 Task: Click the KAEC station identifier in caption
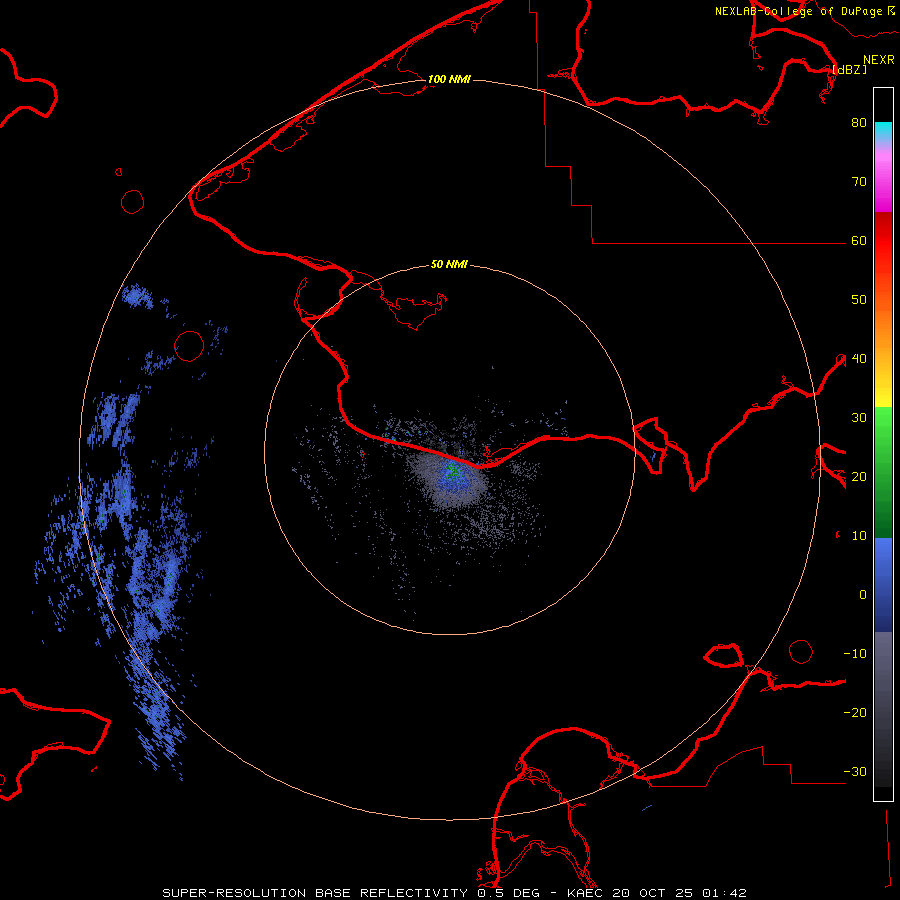tap(585, 893)
